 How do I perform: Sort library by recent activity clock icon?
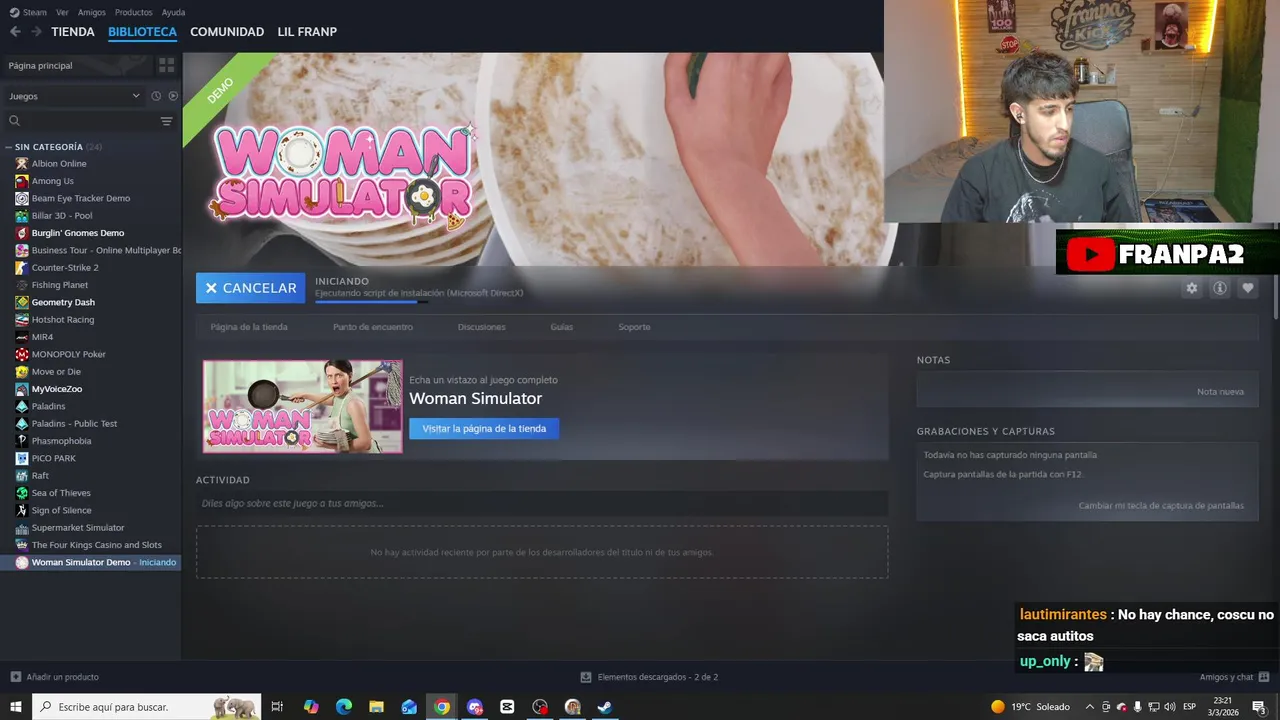pos(156,96)
